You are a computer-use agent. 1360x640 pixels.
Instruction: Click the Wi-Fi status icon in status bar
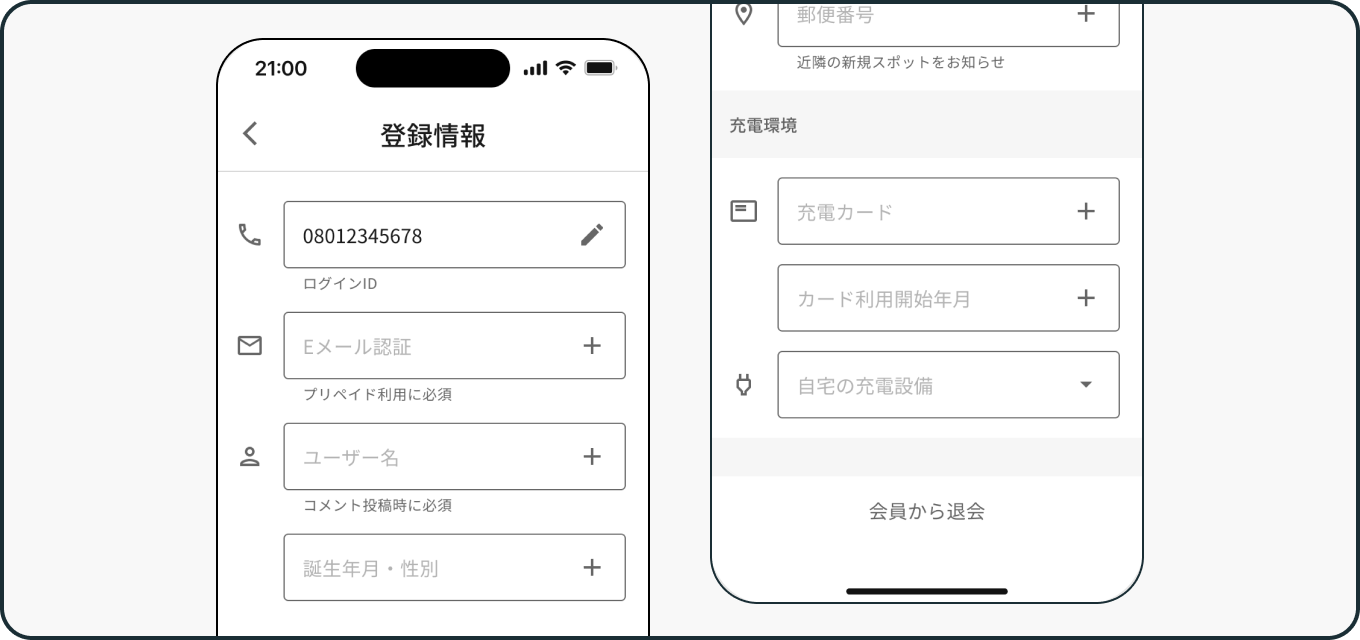[566, 68]
